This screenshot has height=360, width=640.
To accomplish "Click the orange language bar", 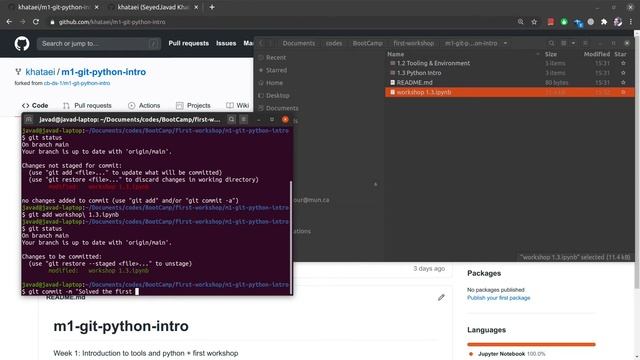I will tap(531, 344).
